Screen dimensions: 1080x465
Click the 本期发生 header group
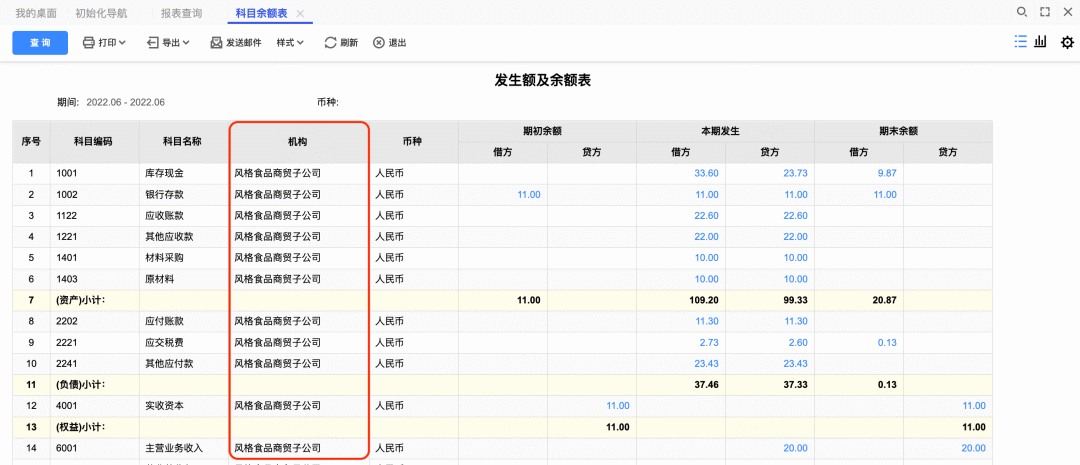coord(725,130)
